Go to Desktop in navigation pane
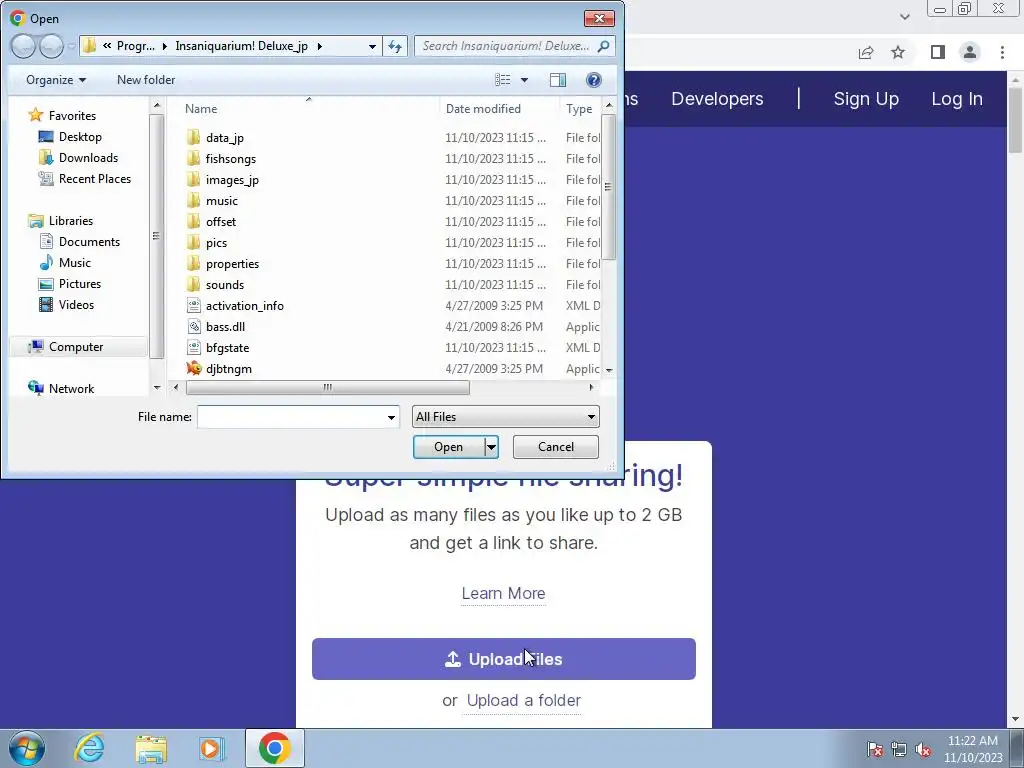This screenshot has height=768, width=1024. tap(80, 136)
